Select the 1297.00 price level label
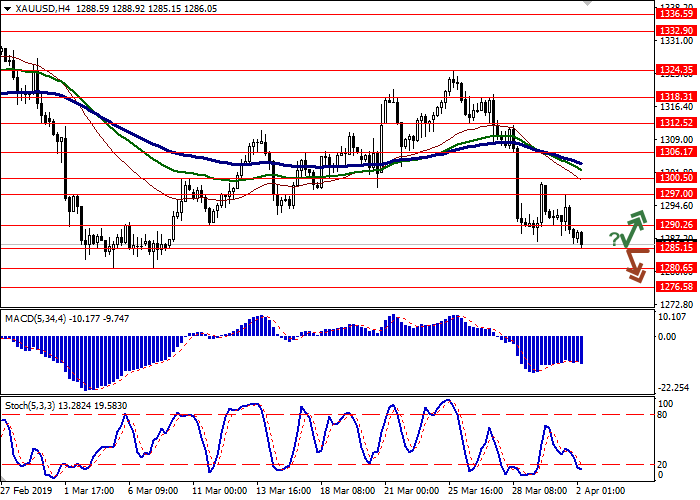The image size is (700, 500). click(676, 194)
